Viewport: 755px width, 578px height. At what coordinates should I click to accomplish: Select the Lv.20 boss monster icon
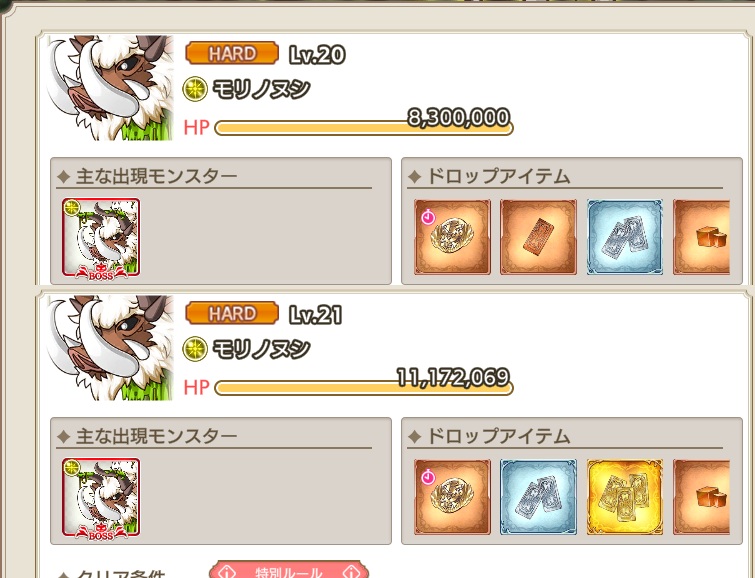click(x=101, y=237)
